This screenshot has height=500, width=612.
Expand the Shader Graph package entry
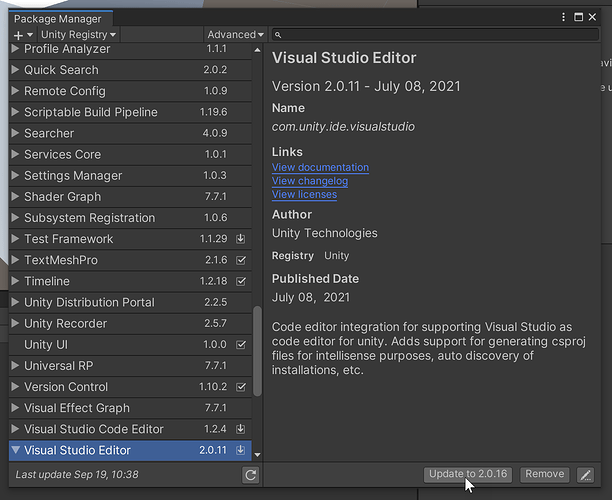[x=15, y=197]
